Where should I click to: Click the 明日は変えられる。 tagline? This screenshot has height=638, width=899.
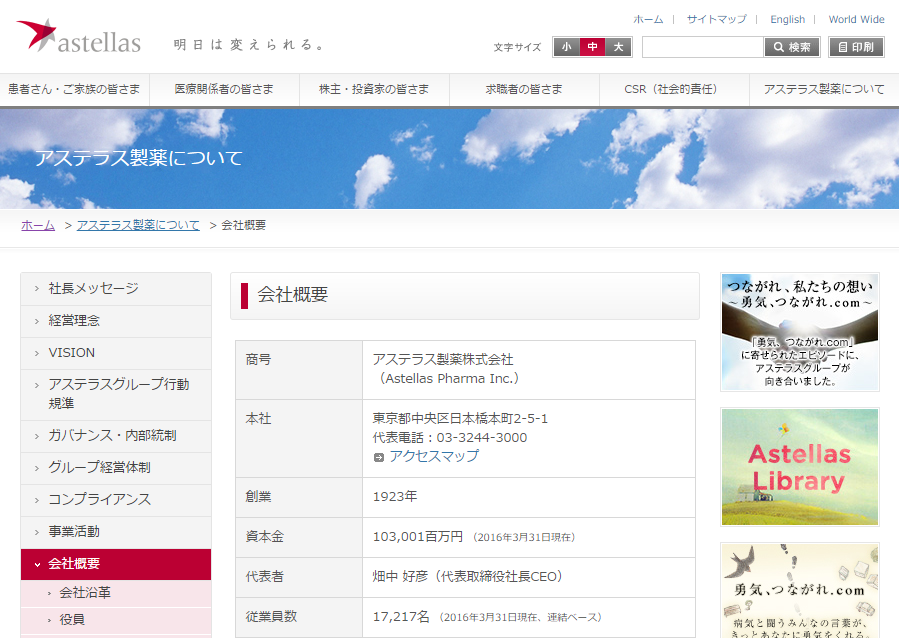click(249, 45)
